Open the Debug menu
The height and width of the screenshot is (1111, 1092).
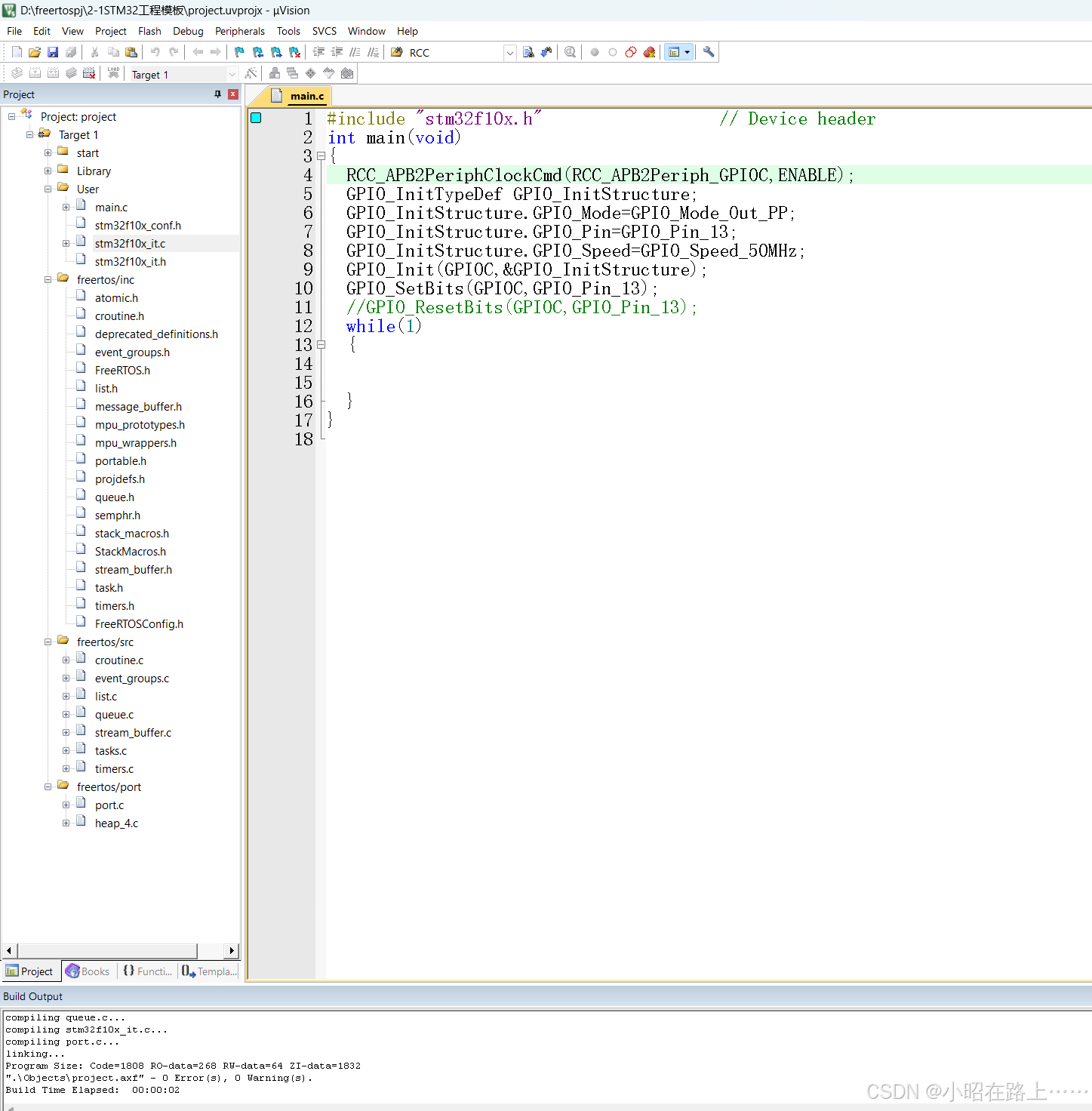click(x=188, y=31)
